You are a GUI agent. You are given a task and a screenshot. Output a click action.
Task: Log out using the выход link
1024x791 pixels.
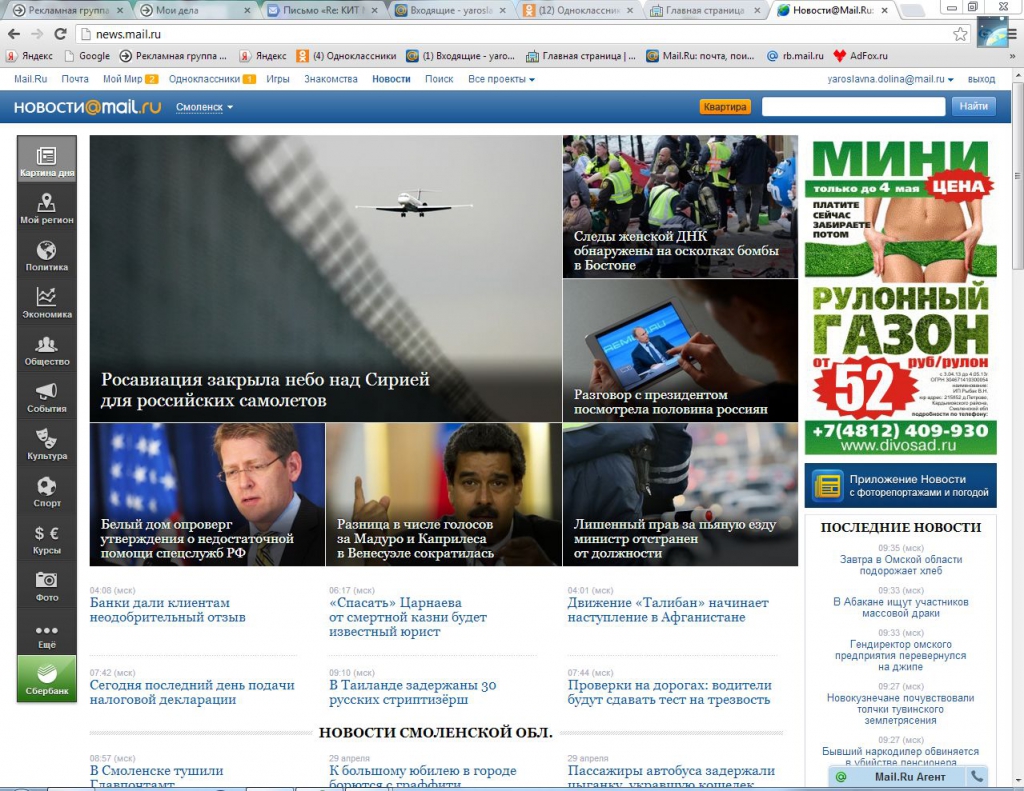tap(981, 79)
